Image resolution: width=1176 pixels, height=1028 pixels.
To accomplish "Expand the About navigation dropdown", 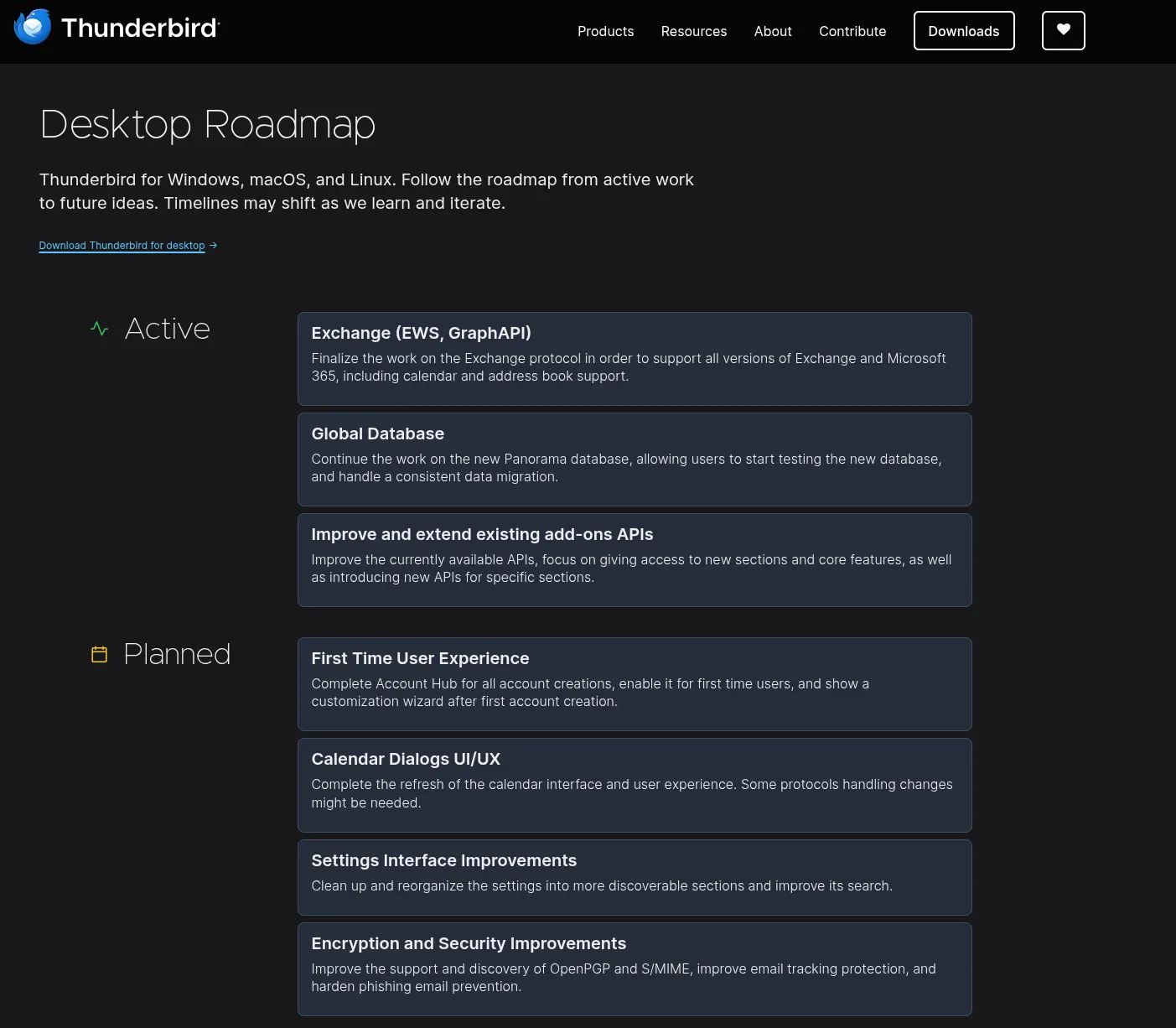I will click(x=772, y=31).
